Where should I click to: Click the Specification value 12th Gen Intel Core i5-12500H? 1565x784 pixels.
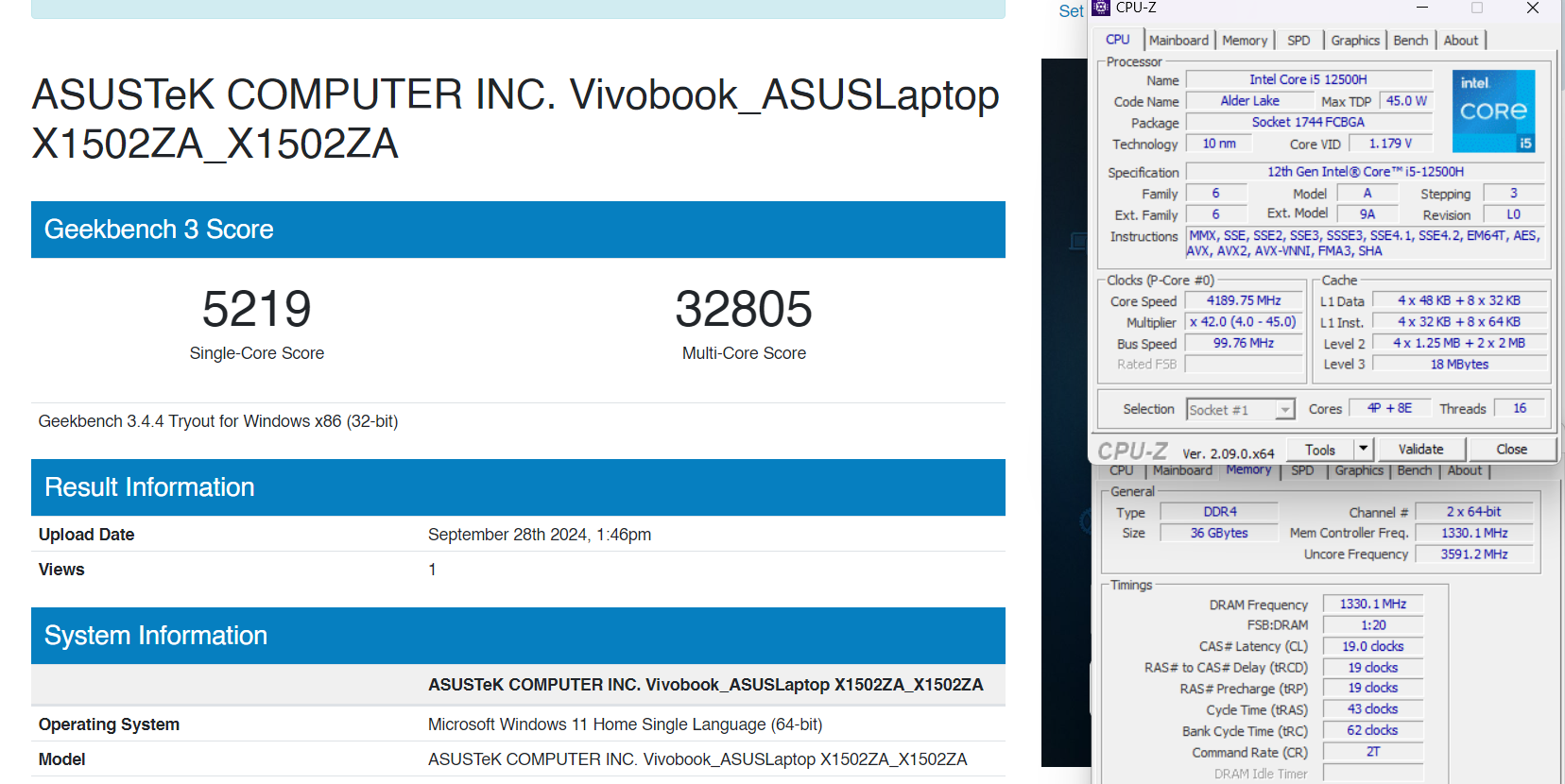tap(1365, 171)
